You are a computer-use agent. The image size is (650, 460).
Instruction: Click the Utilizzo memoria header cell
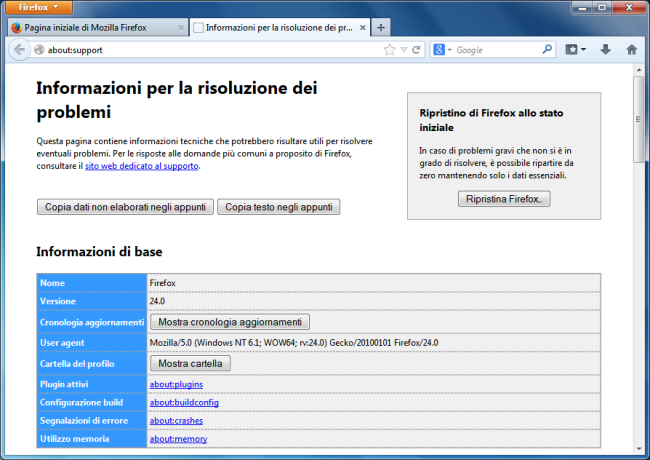click(92, 439)
